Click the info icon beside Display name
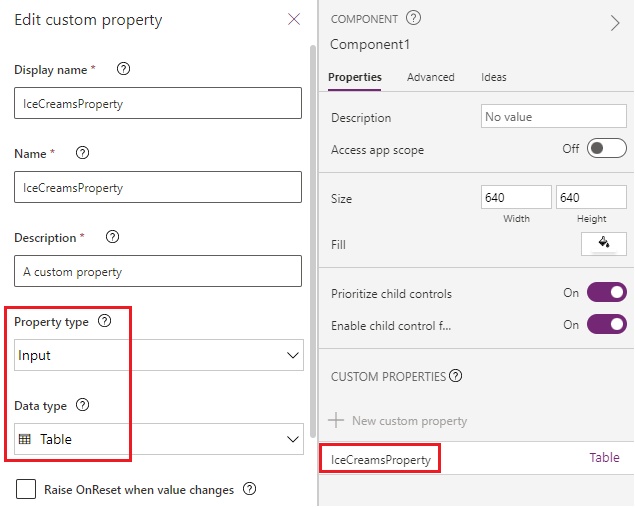635x507 pixels. [124, 69]
